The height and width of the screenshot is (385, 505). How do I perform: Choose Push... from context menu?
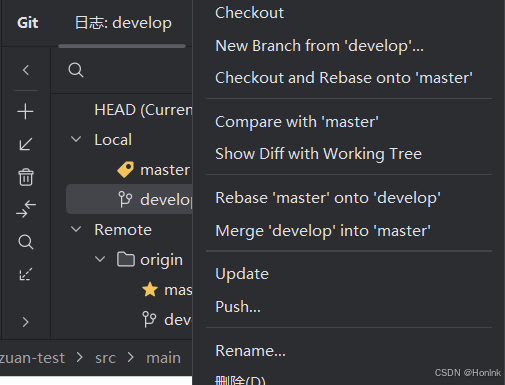(238, 307)
